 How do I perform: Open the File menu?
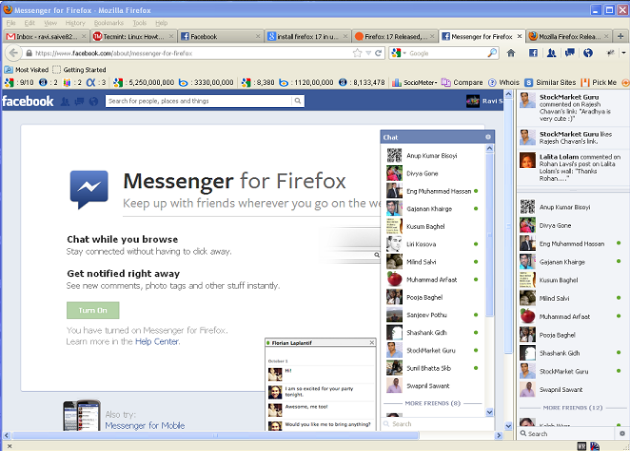[11, 23]
